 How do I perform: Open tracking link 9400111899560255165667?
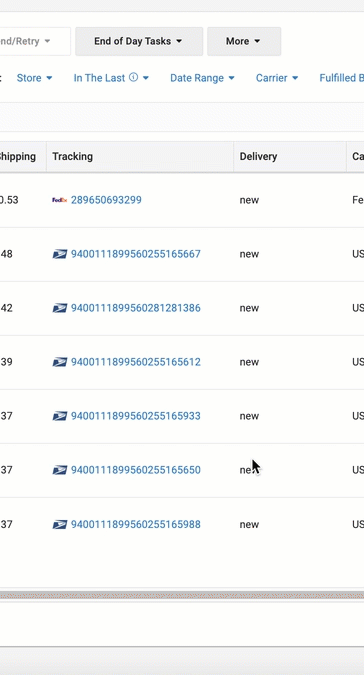[x=136, y=254]
